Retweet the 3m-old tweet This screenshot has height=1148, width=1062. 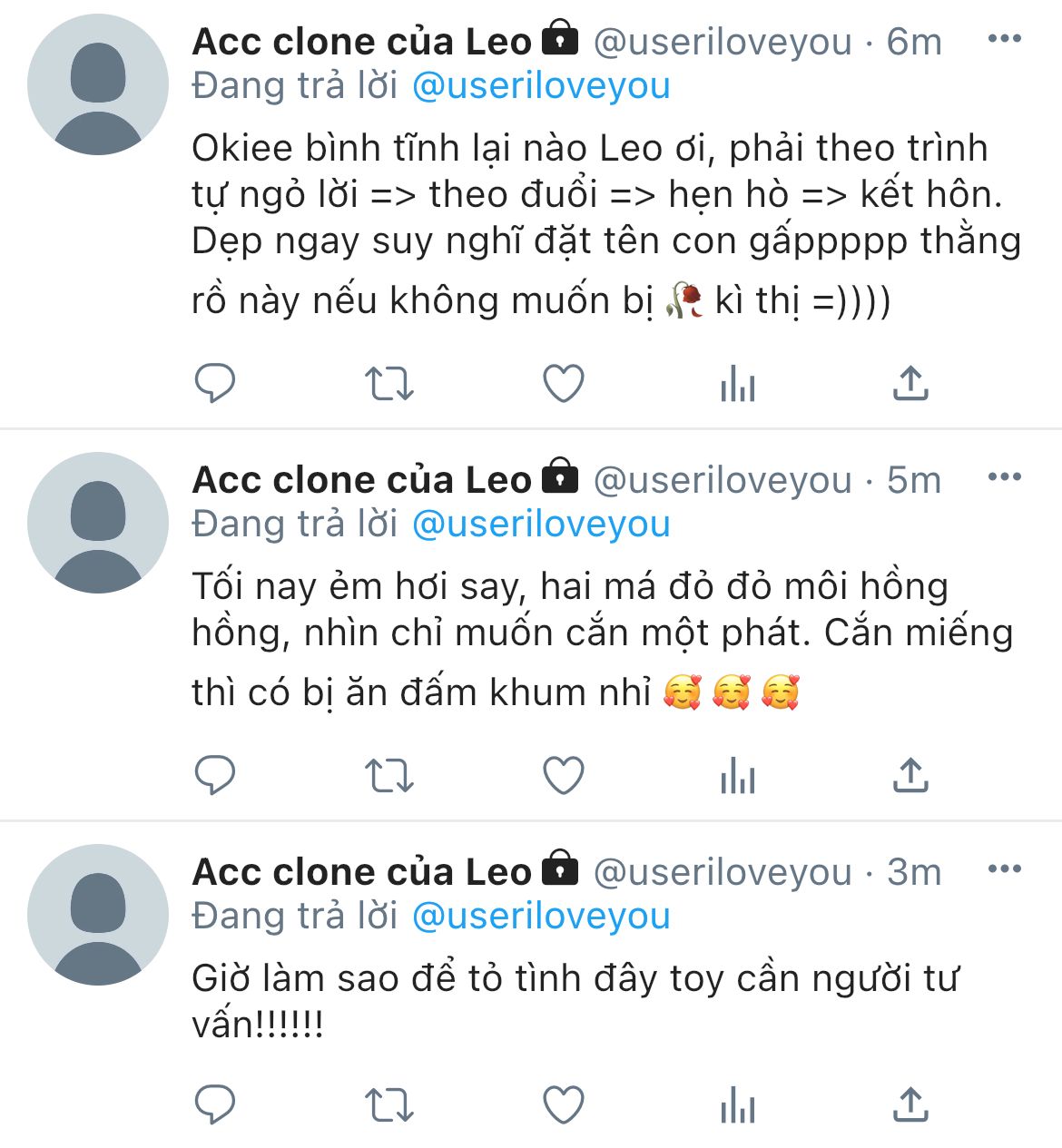388,1104
